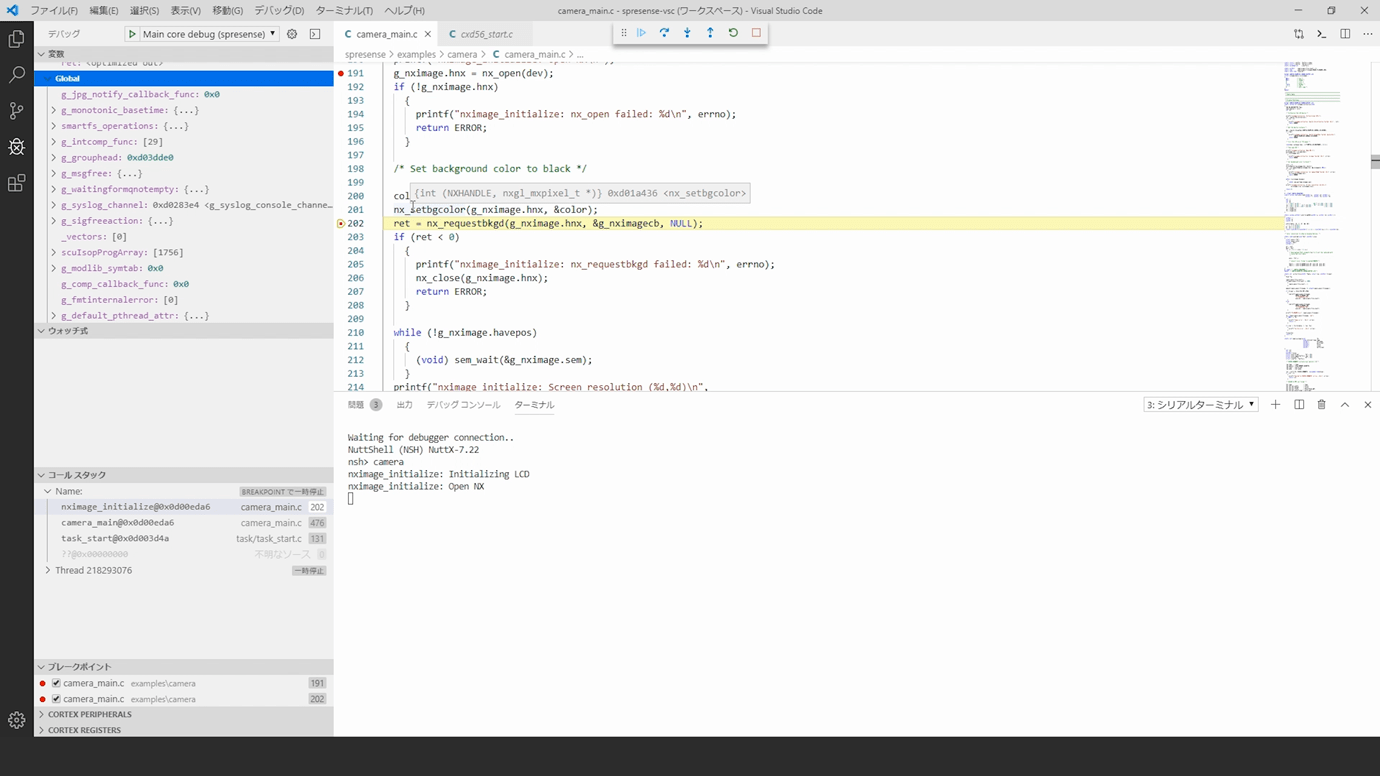Open the ファイル(F) menu

pyautogui.click(x=54, y=10)
